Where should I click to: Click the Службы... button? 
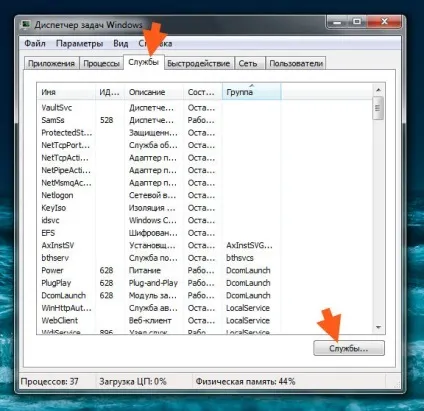[349, 348]
